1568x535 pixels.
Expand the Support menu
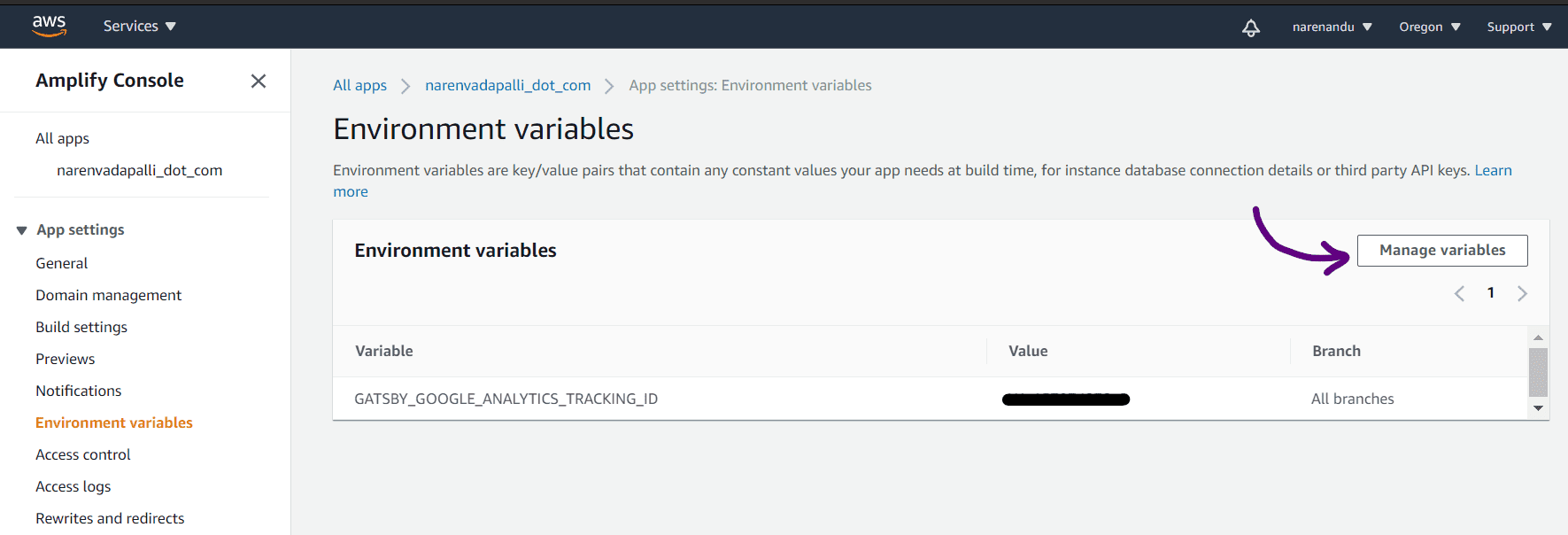[x=1519, y=27]
